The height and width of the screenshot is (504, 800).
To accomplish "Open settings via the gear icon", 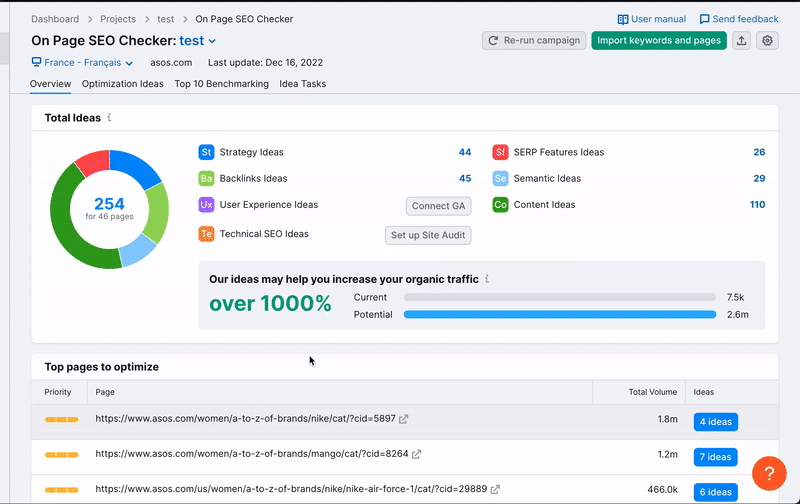I will tap(767, 41).
